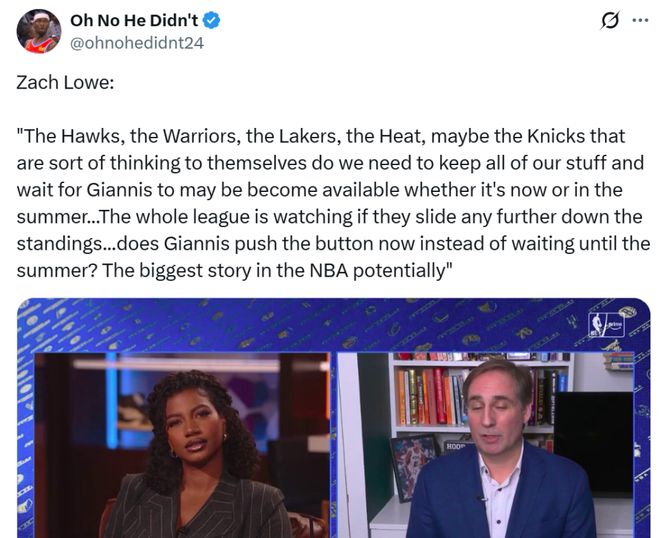Click the NBA logo in the video corner
Image resolution: width=660 pixels, height=538 pixels.
[607, 325]
